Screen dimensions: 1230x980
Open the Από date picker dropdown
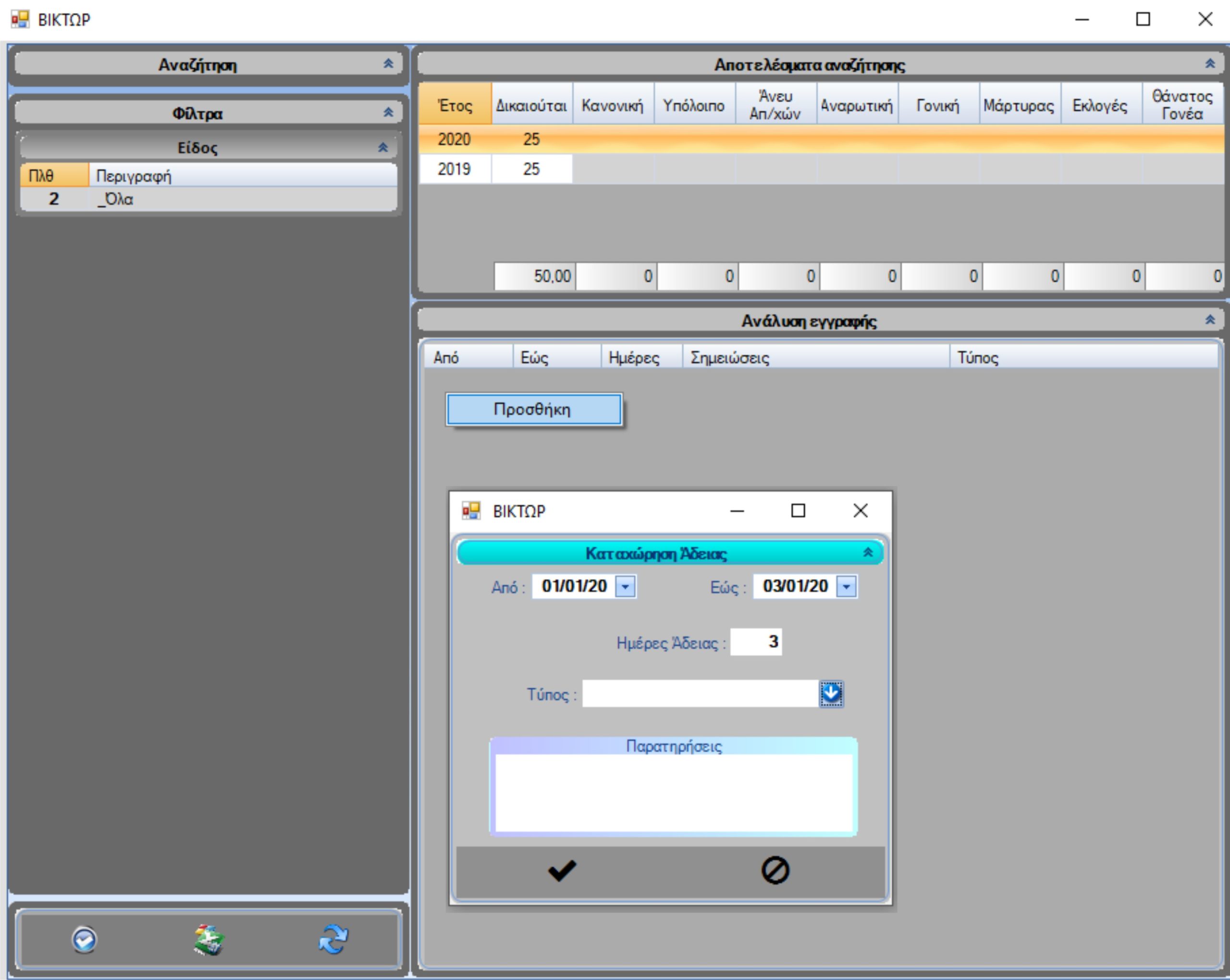[x=625, y=587]
